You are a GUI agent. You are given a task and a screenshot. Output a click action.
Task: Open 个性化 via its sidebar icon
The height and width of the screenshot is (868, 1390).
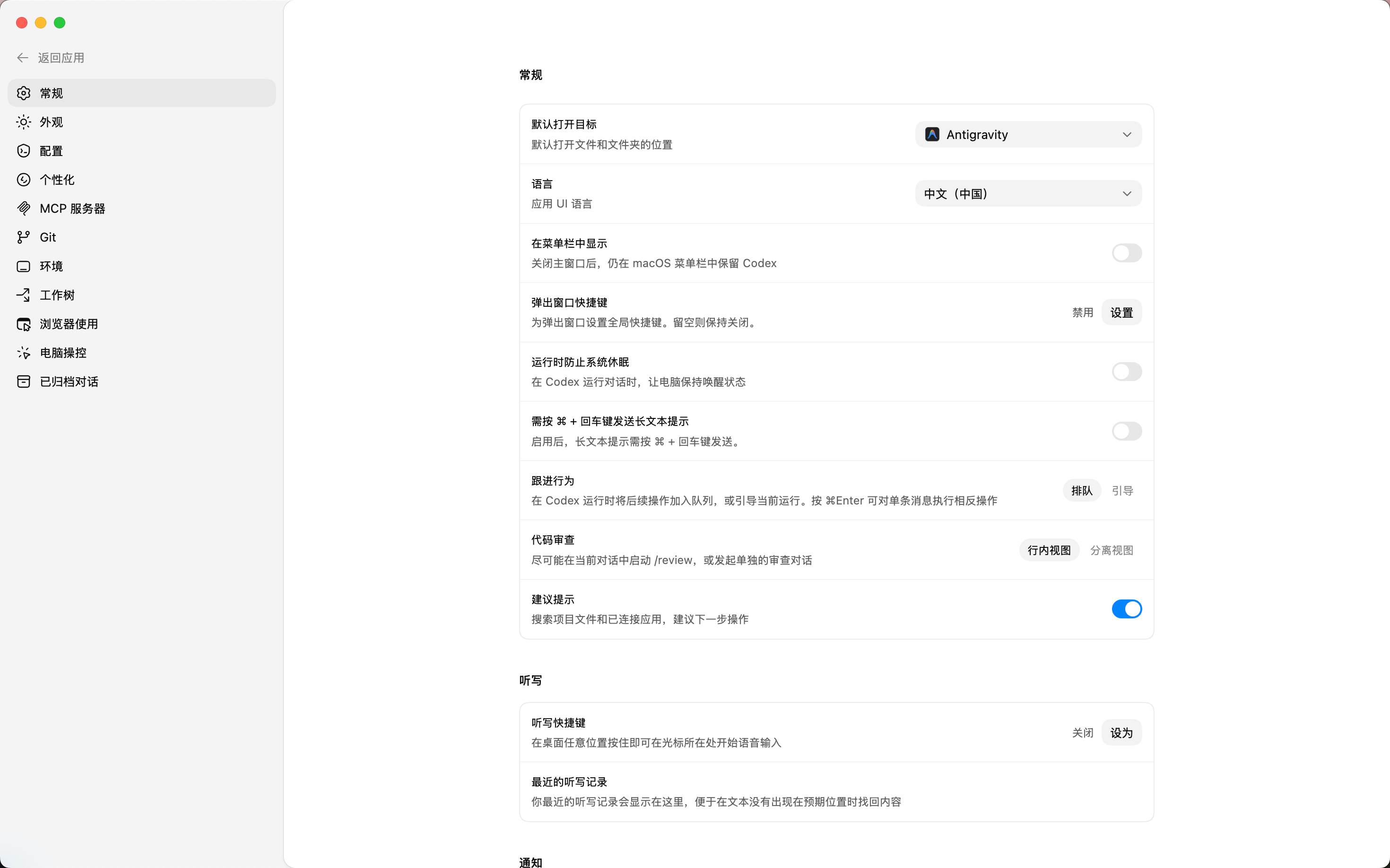coord(24,180)
